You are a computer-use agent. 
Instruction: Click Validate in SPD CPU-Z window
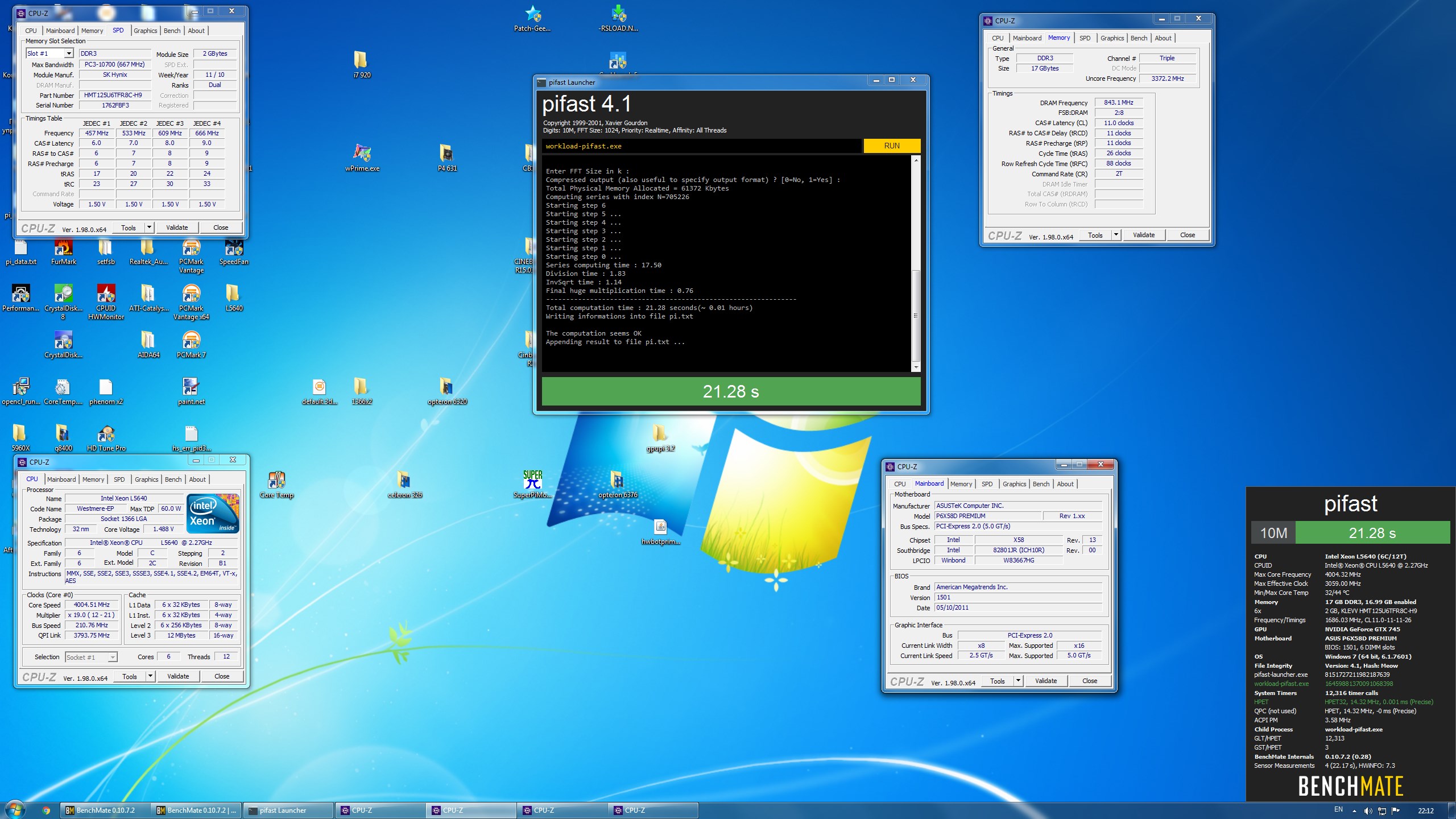tap(177, 227)
